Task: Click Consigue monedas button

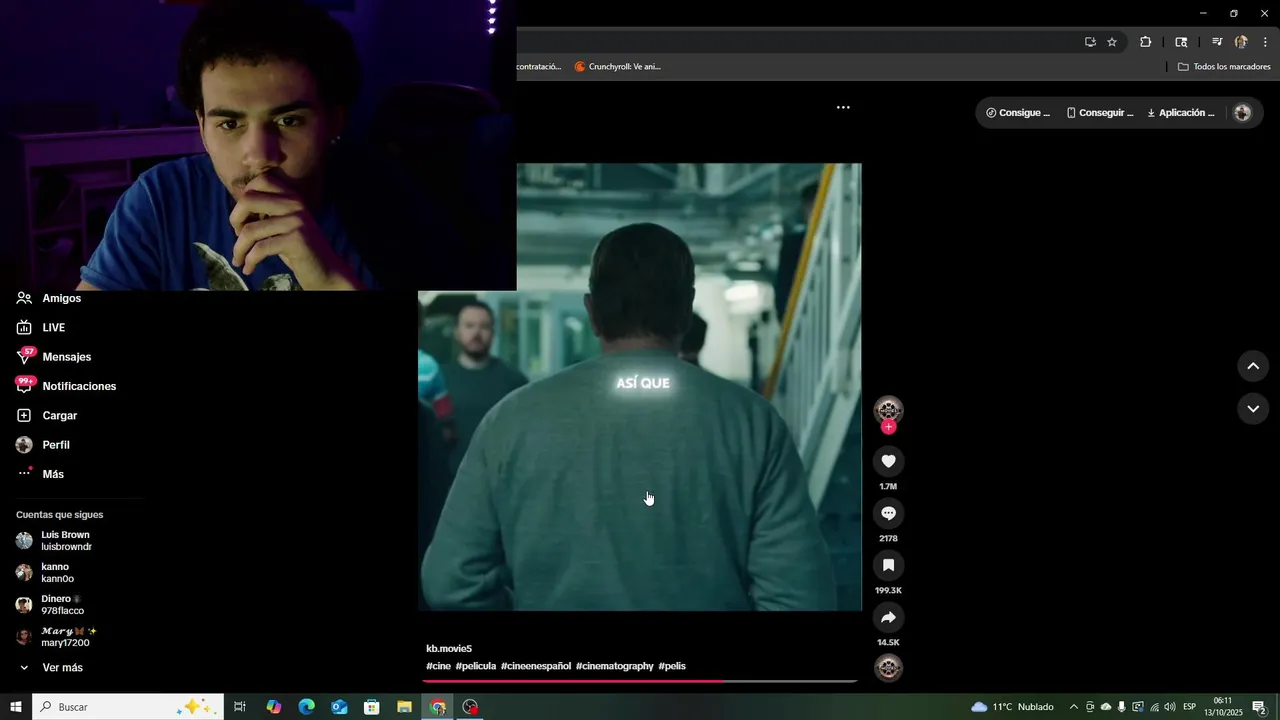Action: 1018,113
